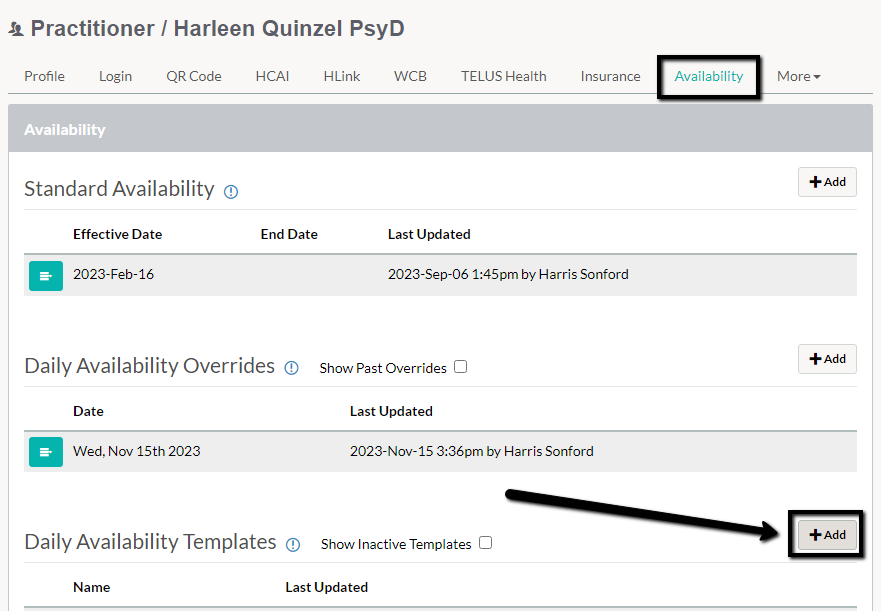Image resolution: width=881 pixels, height=611 pixels.
Task: Click info icon next to Daily Availability Overrides
Action: coord(291,368)
